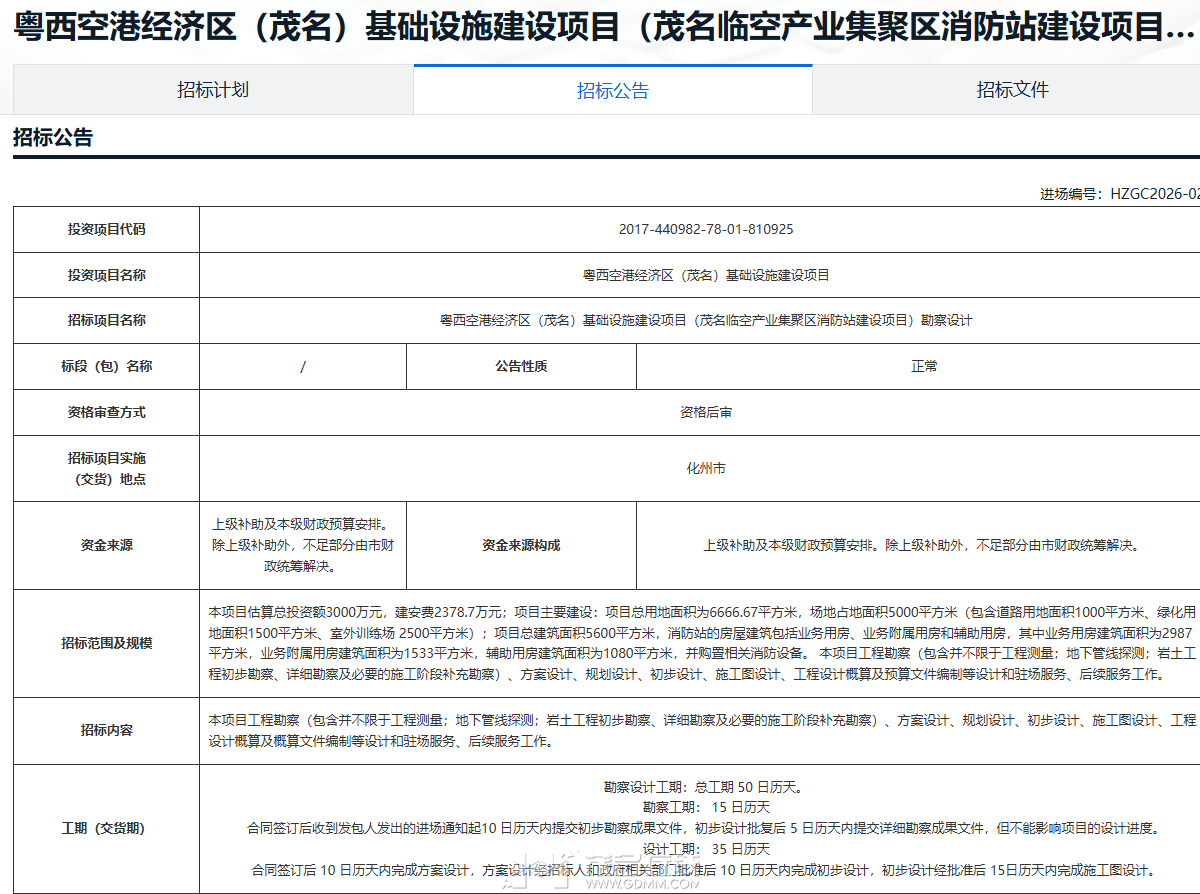Image resolution: width=1200 pixels, height=894 pixels.
Task: Click the value 粤西空港经济区（茂名）基础设施建设项目 in the table
Action: [x=706, y=275]
